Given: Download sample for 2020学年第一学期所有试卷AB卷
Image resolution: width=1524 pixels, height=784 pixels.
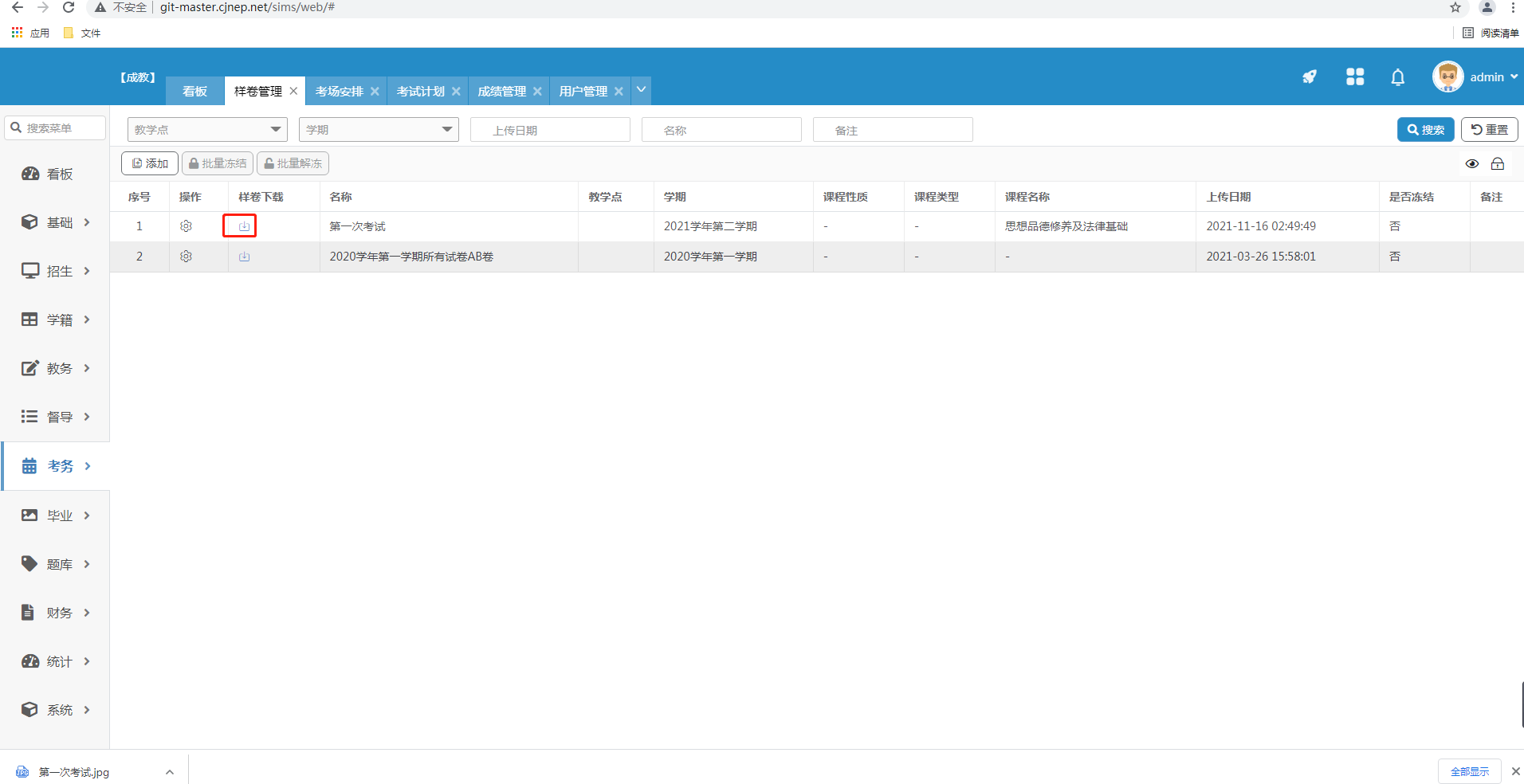Looking at the screenshot, I should click(x=244, y=257).
